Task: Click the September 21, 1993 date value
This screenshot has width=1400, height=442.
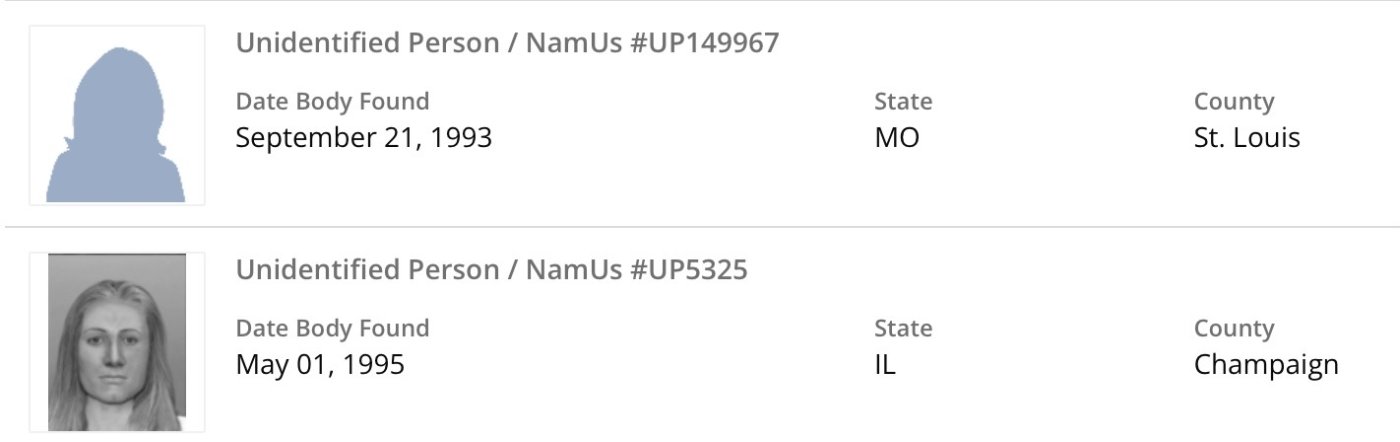Action: 363,138
